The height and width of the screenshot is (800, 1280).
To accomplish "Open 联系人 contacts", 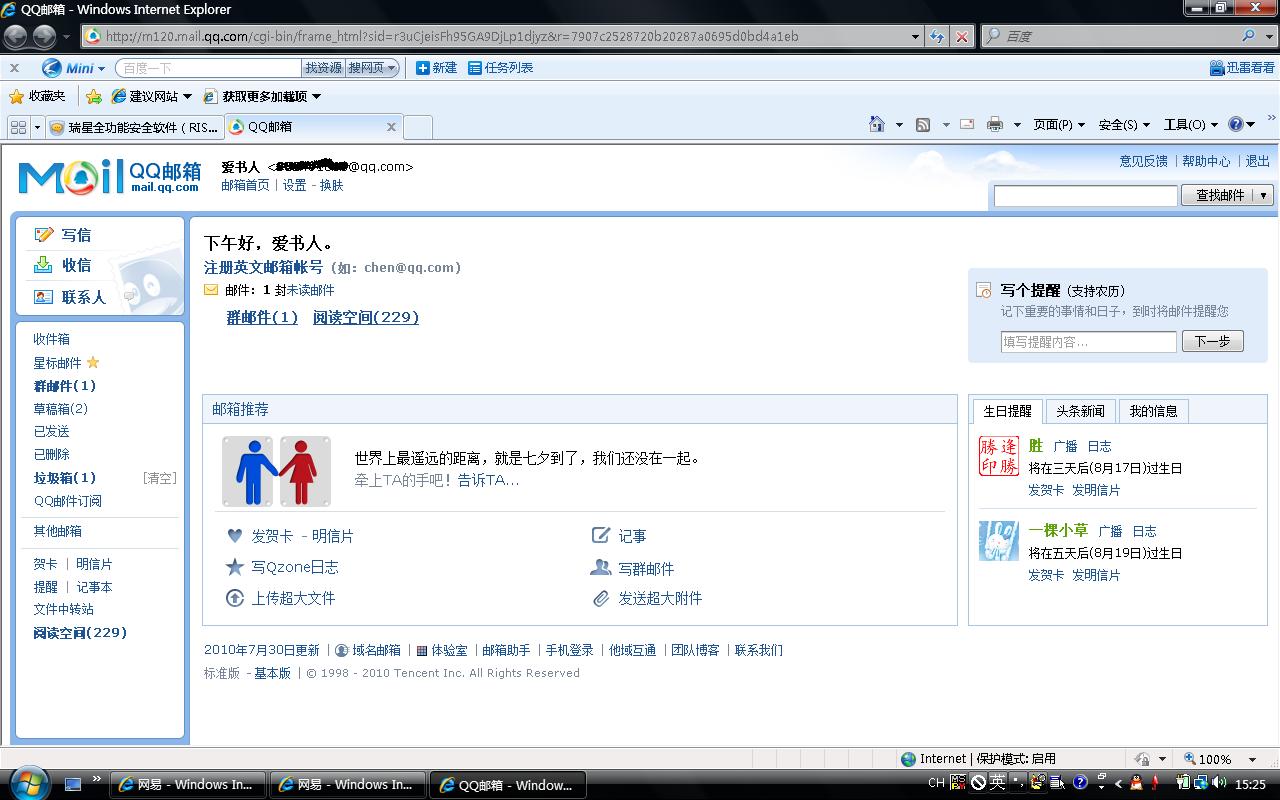I will coord(70,297).
